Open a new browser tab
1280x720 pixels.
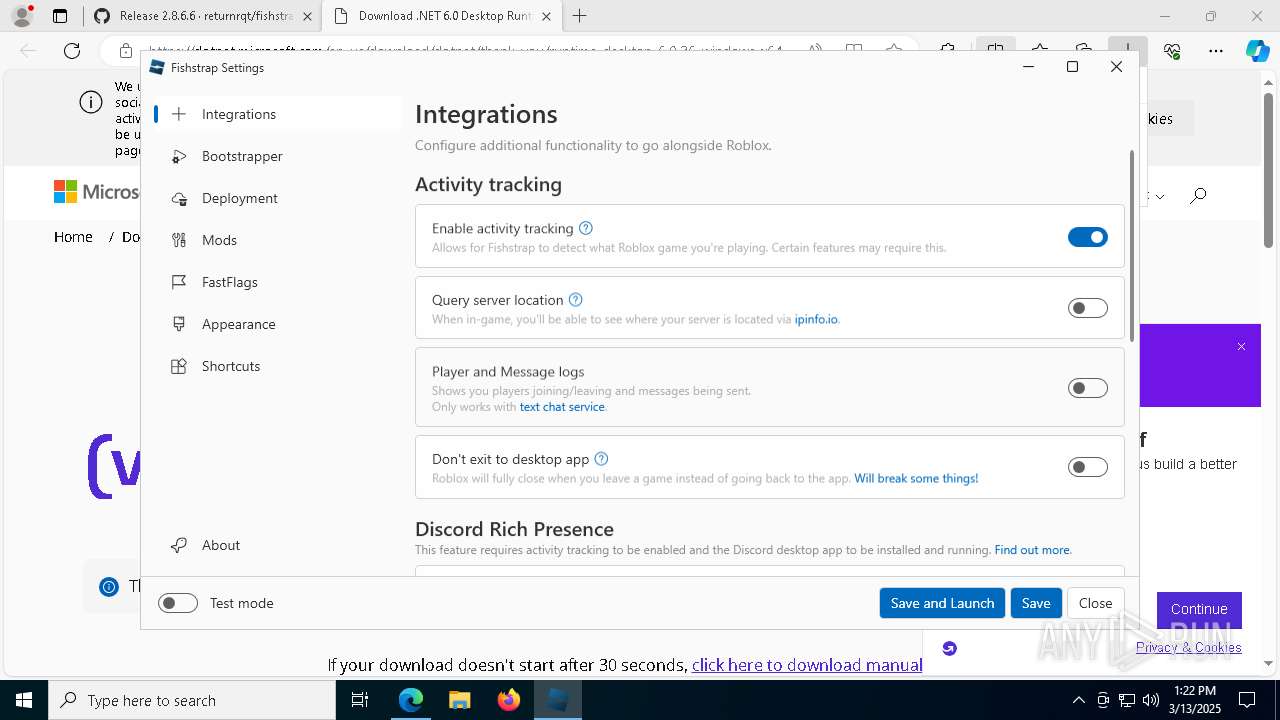[x=579, y=16]
